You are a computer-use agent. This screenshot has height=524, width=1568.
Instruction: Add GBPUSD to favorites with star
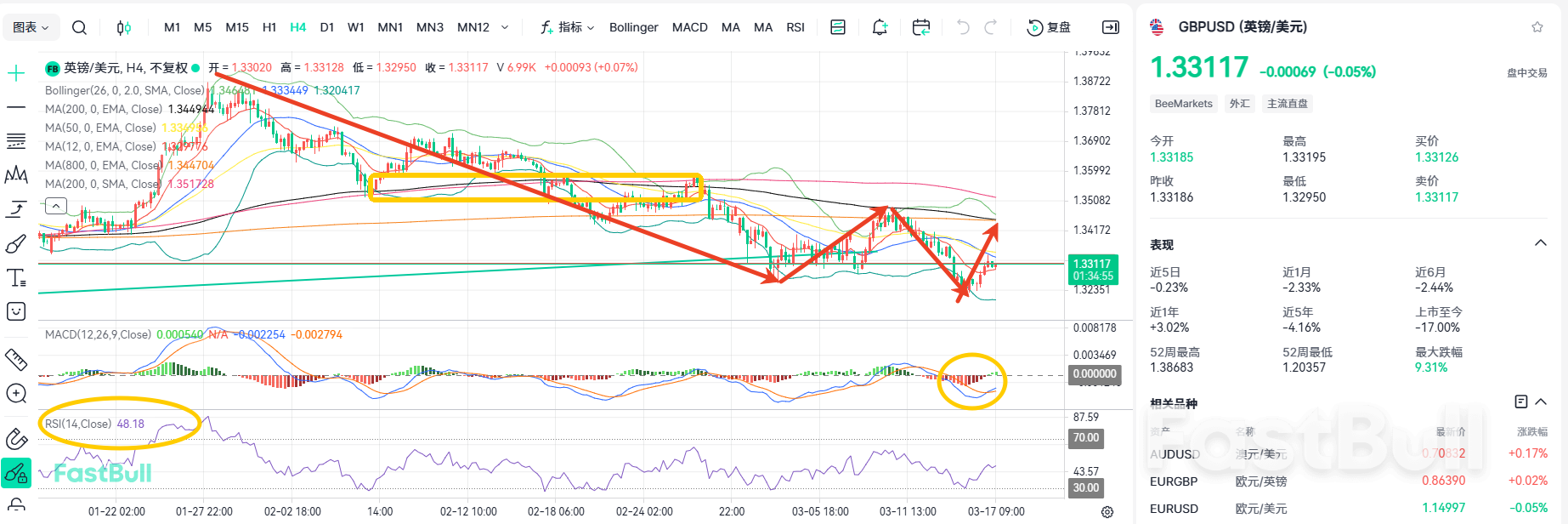click(x=1537, y=27)
